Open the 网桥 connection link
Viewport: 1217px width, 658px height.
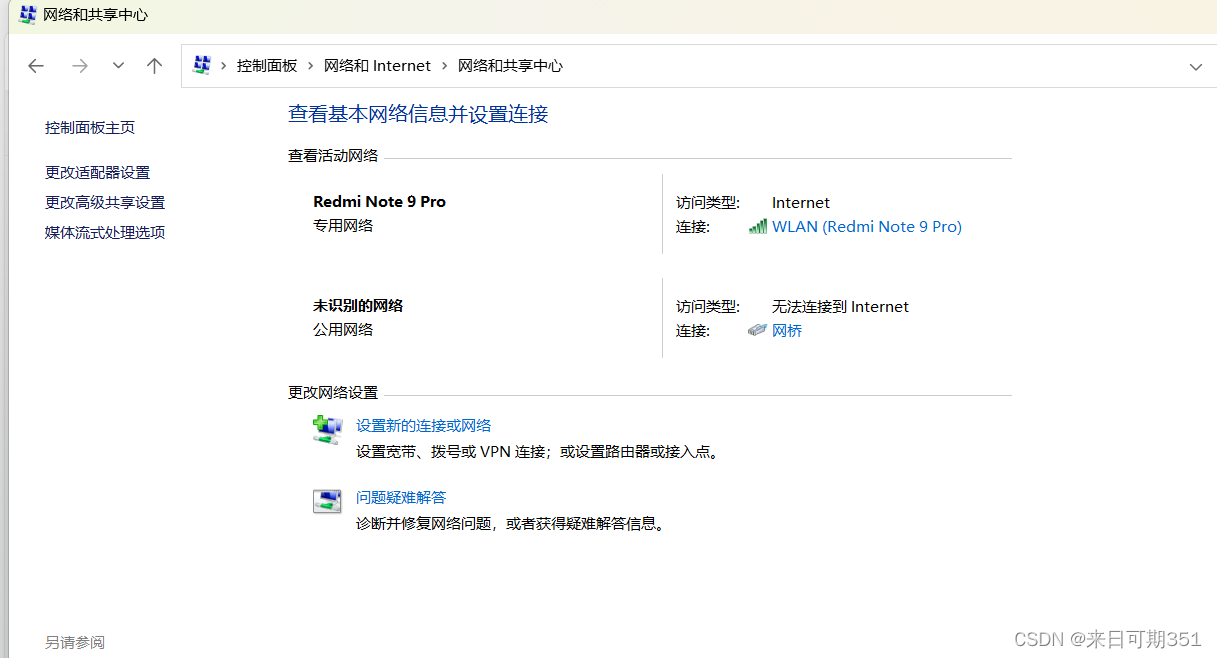pyautogui.click(x=787, y=330)
